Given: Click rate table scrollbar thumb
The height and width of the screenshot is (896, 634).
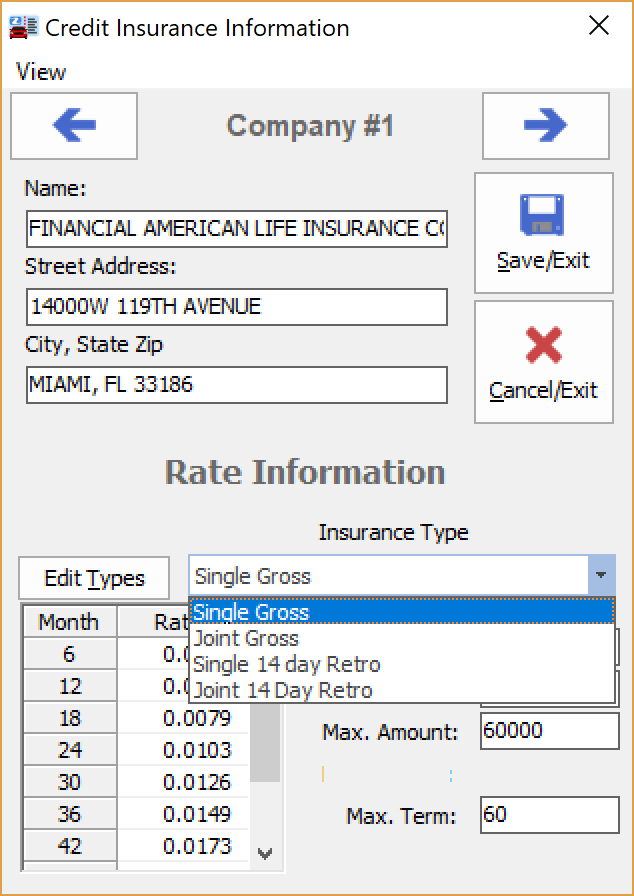Looking at the screenshot, I should (265, 742).
